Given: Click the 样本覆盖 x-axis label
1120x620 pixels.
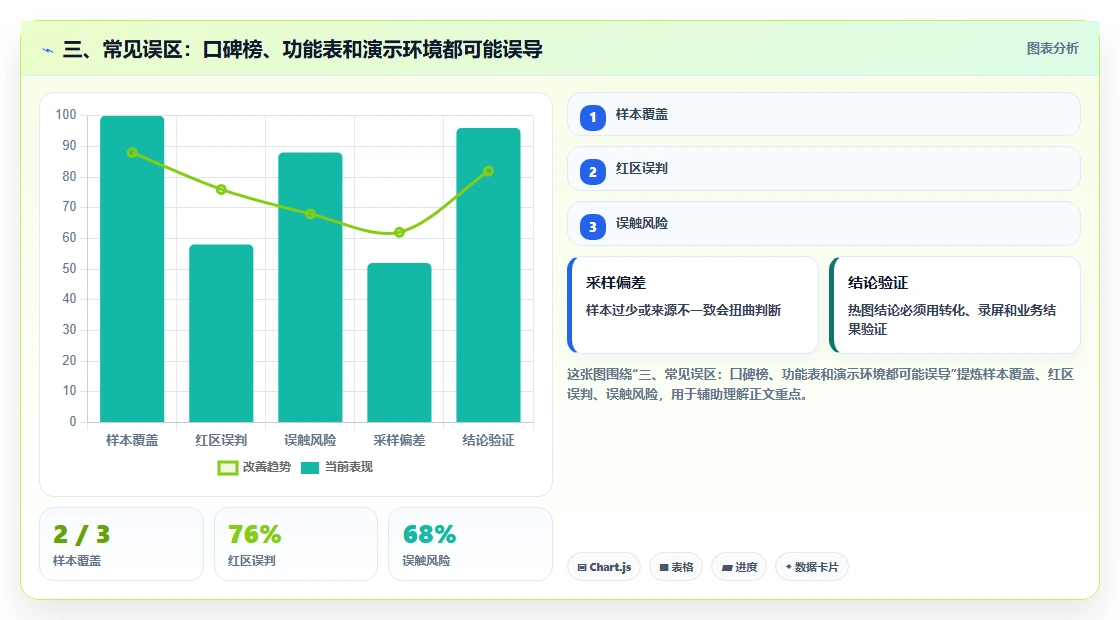Looking at the screenshot, I should pos(132,440).
